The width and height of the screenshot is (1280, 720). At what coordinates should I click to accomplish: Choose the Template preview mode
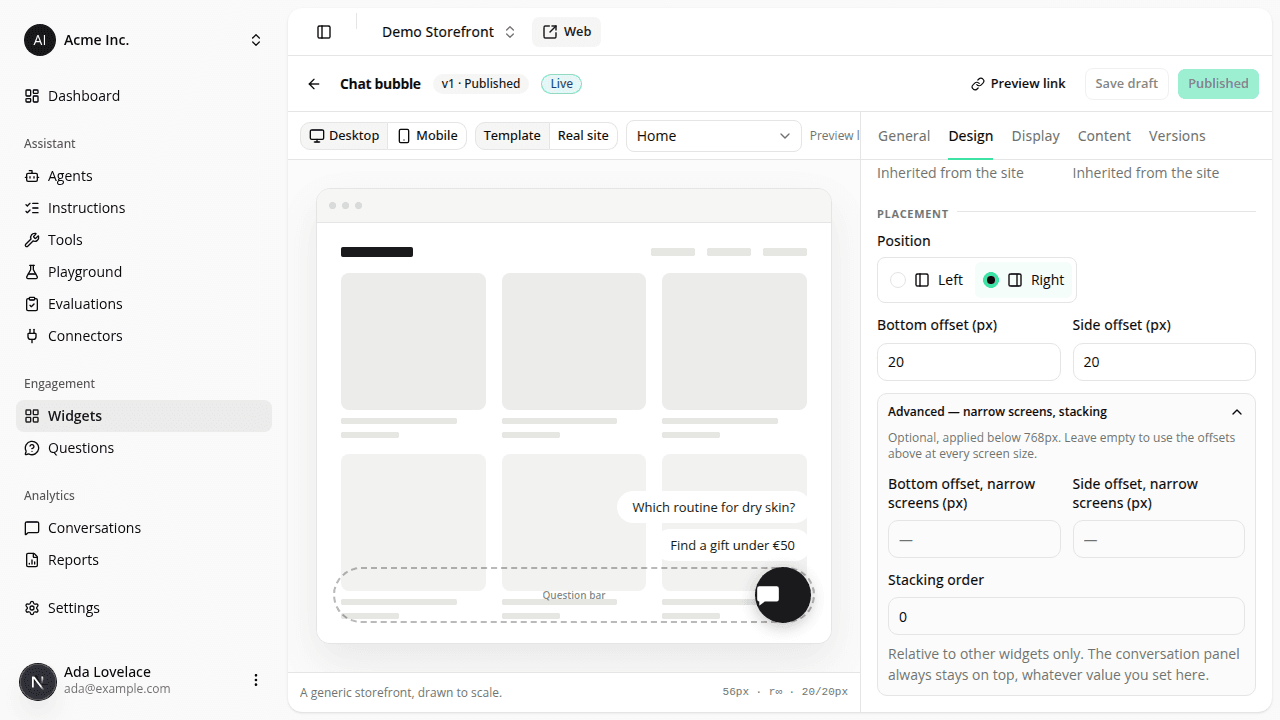[512, 136]
